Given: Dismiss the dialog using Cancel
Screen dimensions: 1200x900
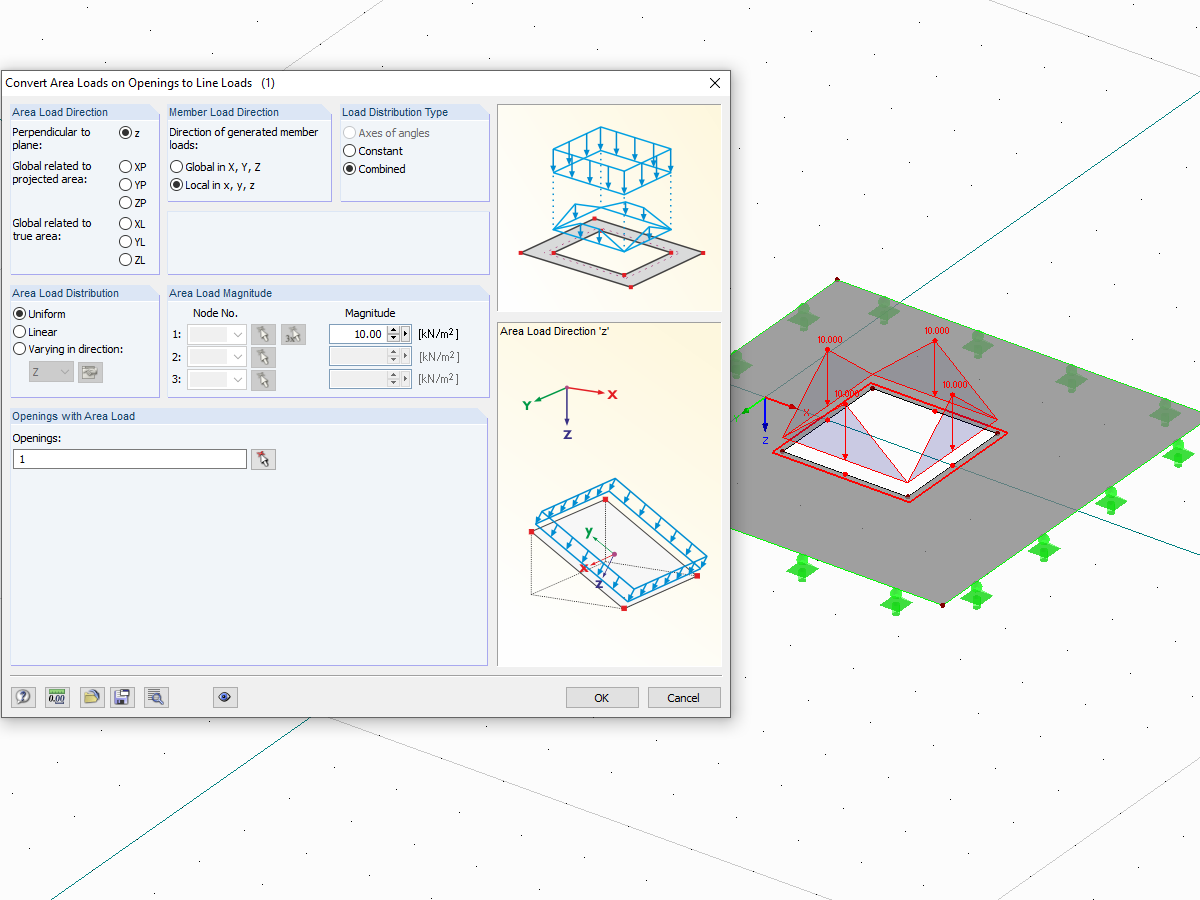Looking at the screenshot, I should tap(683, 697).
